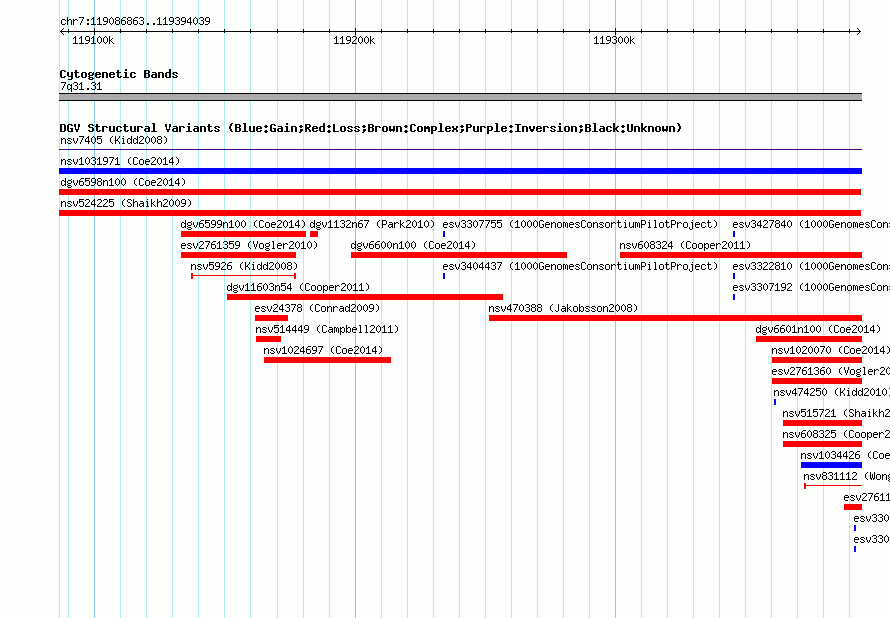Click the DGV Structural Variants track title
Image resolution: width=890 pixels, height=618 pixels.
(x=371, y=128)
